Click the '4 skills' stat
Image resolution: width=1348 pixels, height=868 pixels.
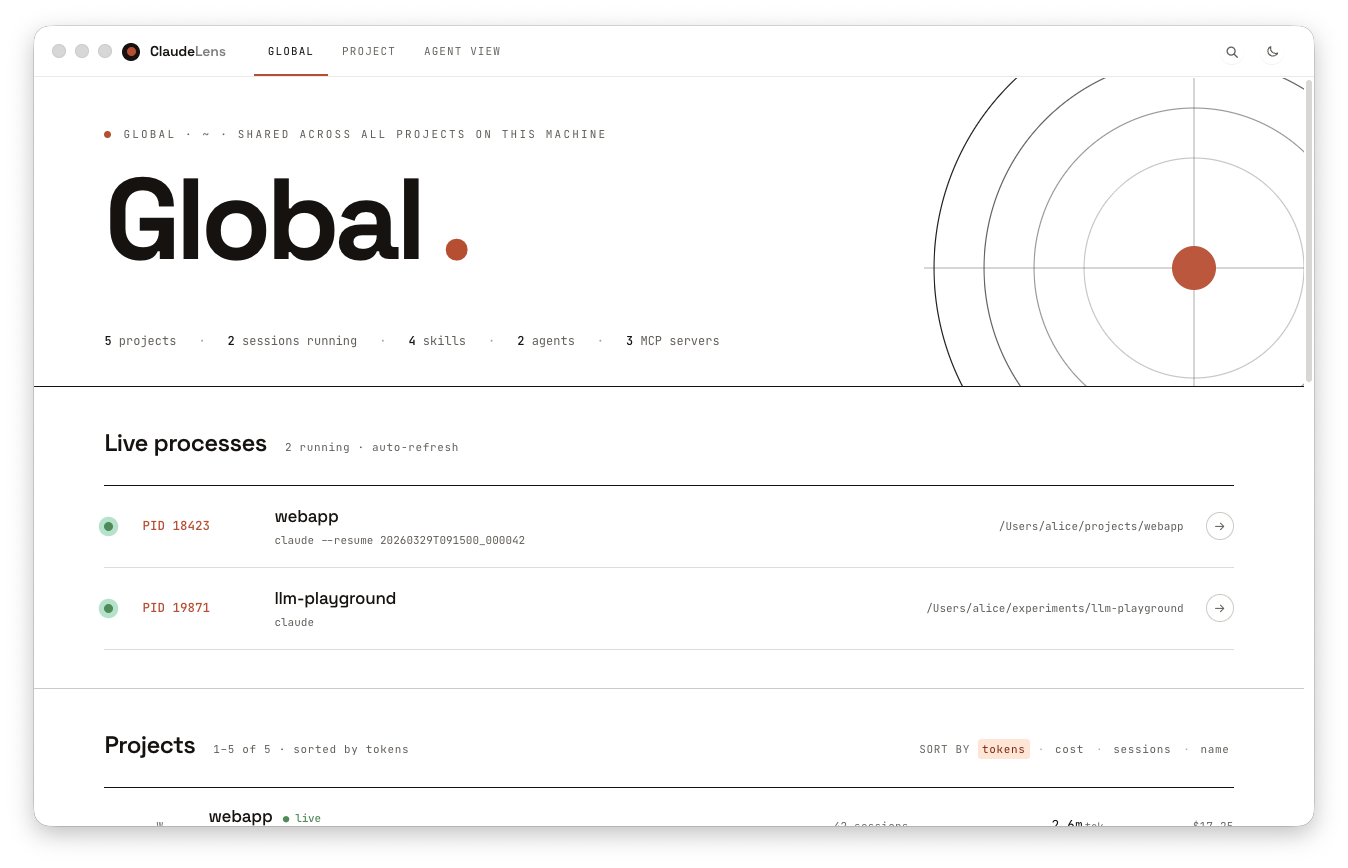pyautogui.click(x=437, y=341)
